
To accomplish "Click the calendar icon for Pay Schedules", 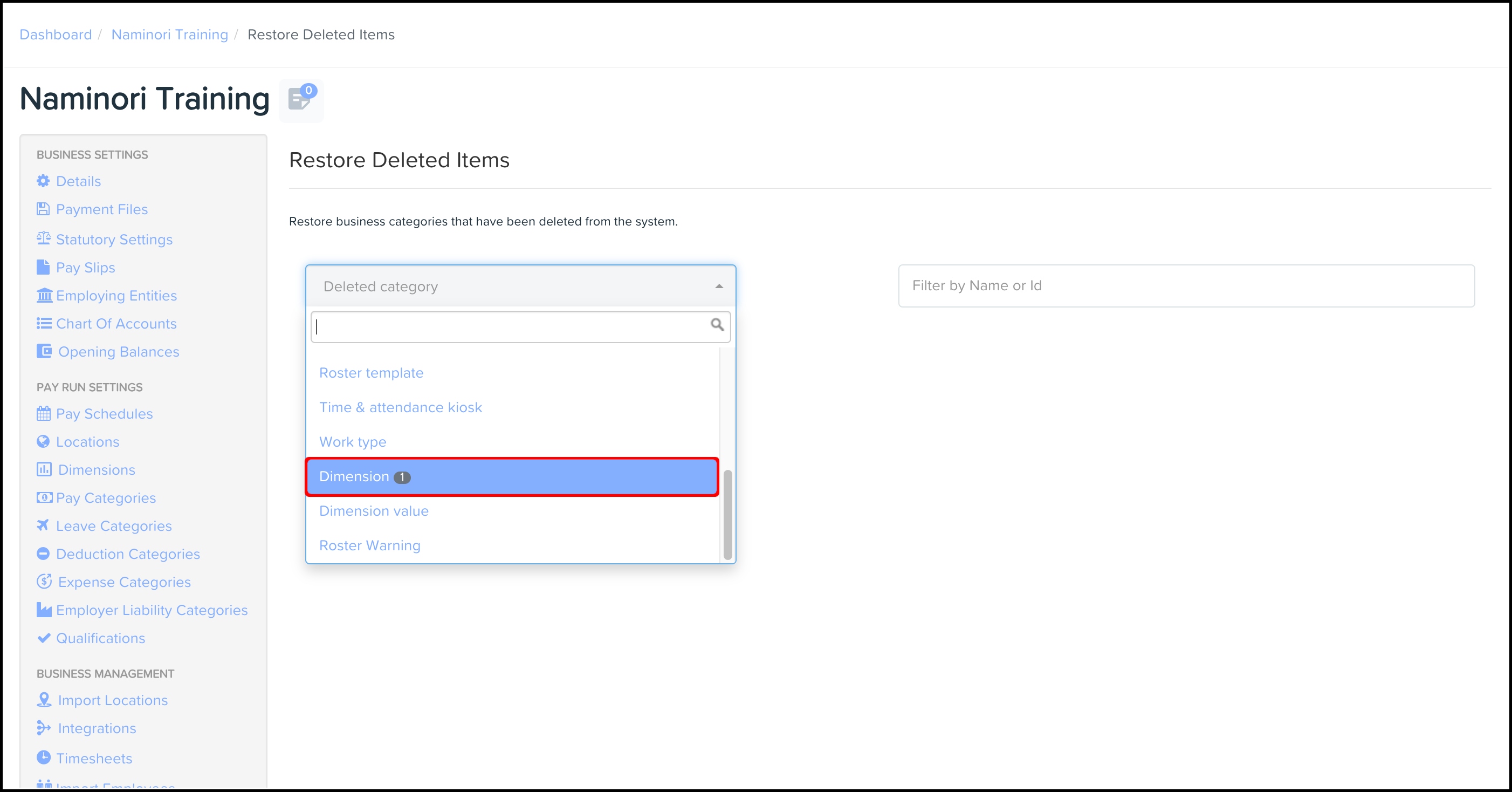I will point(44,413).
